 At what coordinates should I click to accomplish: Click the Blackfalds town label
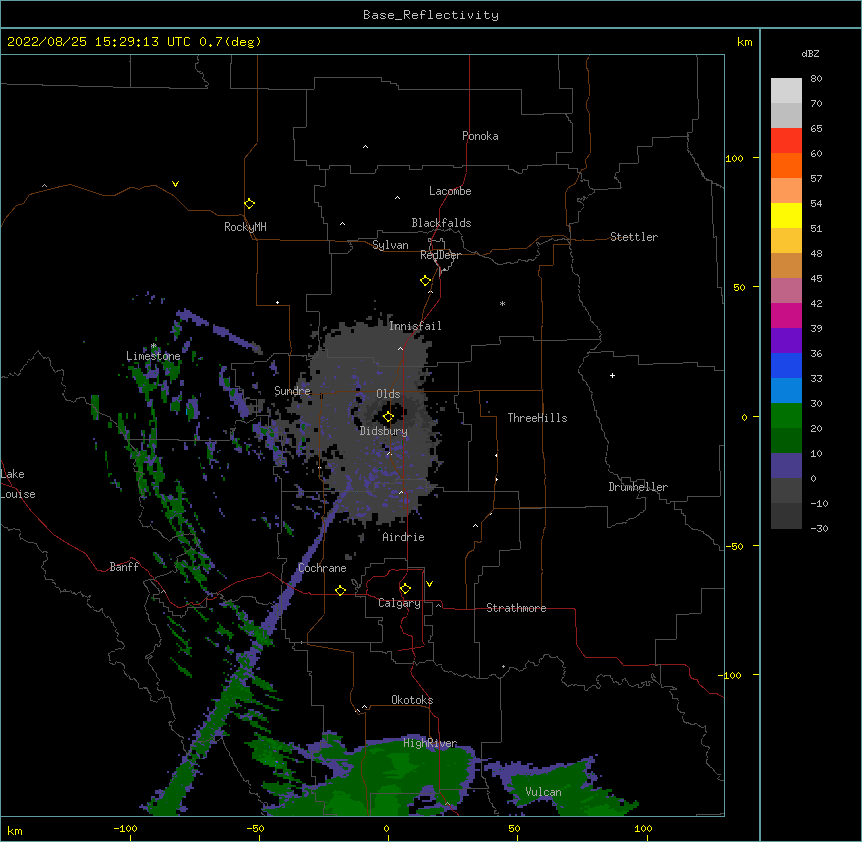(441, 223)
